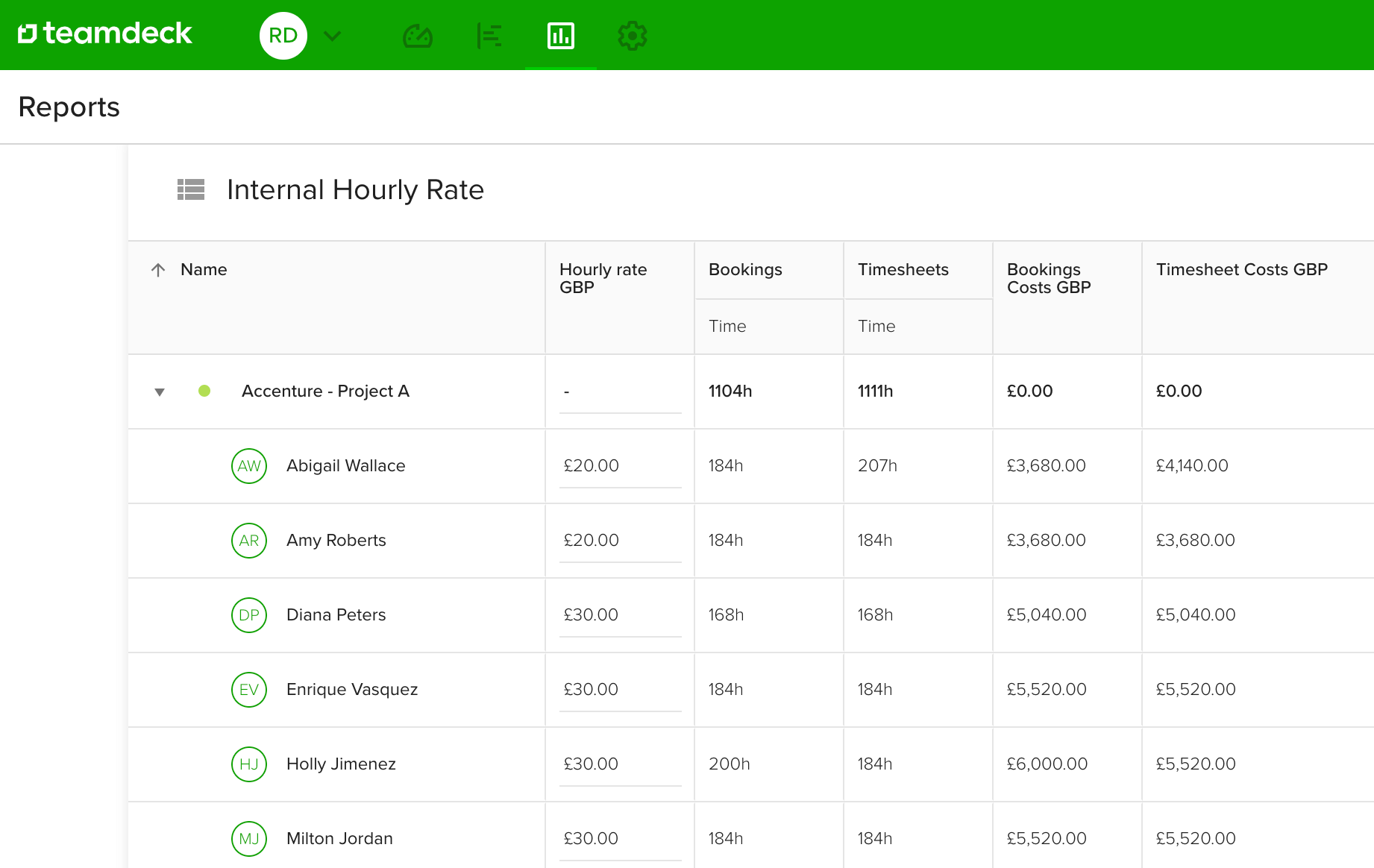The height and width of the screenshot is (868, 1374).
Task: Click the £4,140.00 timesheet cost
Action: [1192, 465]
